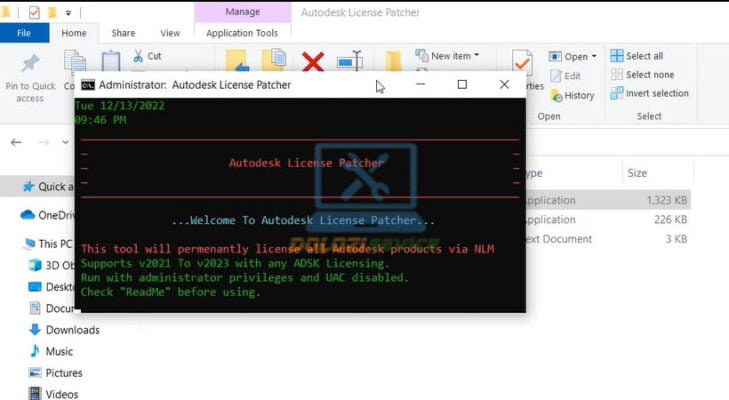
Task: Click the back navigation arrow
Action: pyautogui.click(x=16, y=142)
